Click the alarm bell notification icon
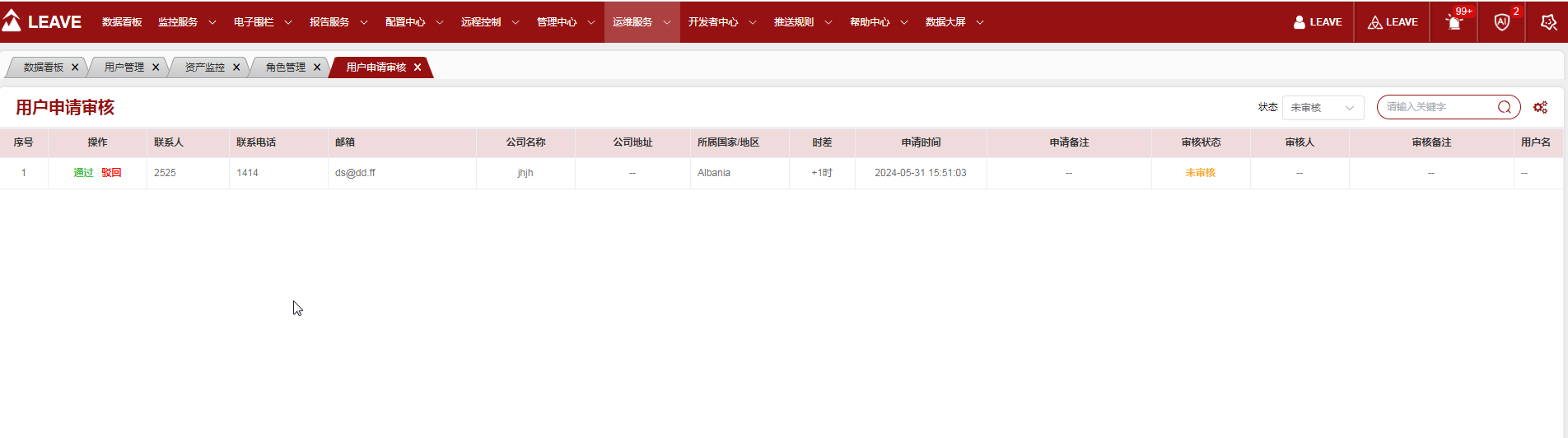 point(1454,22)
